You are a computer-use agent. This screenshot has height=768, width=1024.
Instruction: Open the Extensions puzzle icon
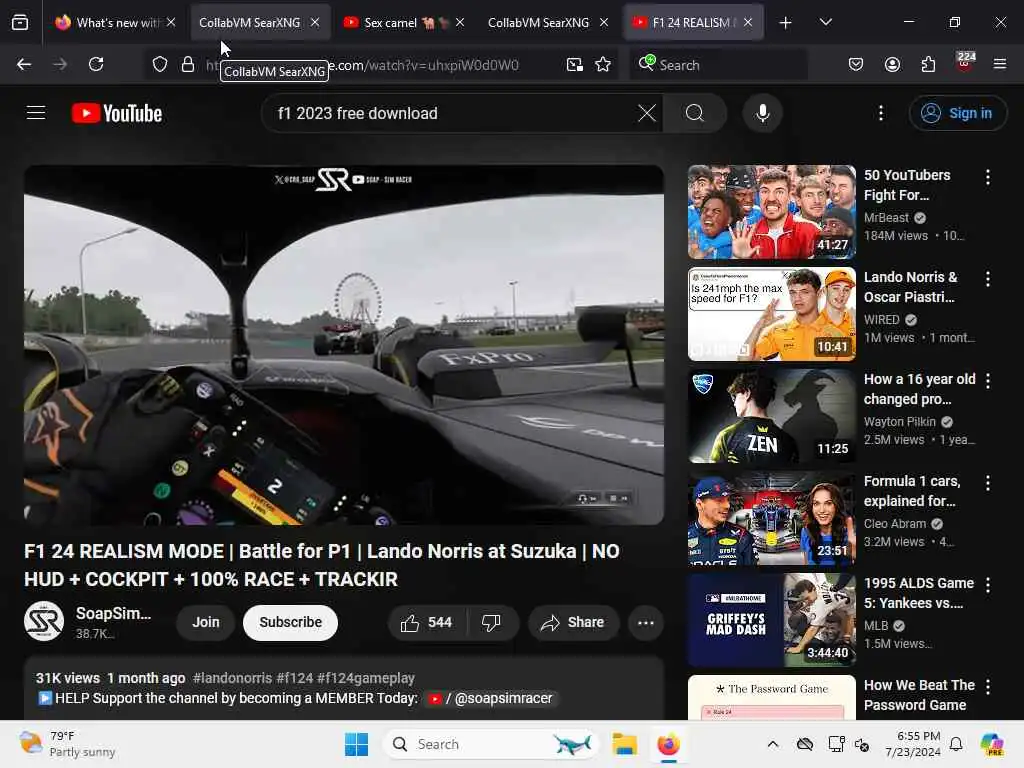(928, 64)
